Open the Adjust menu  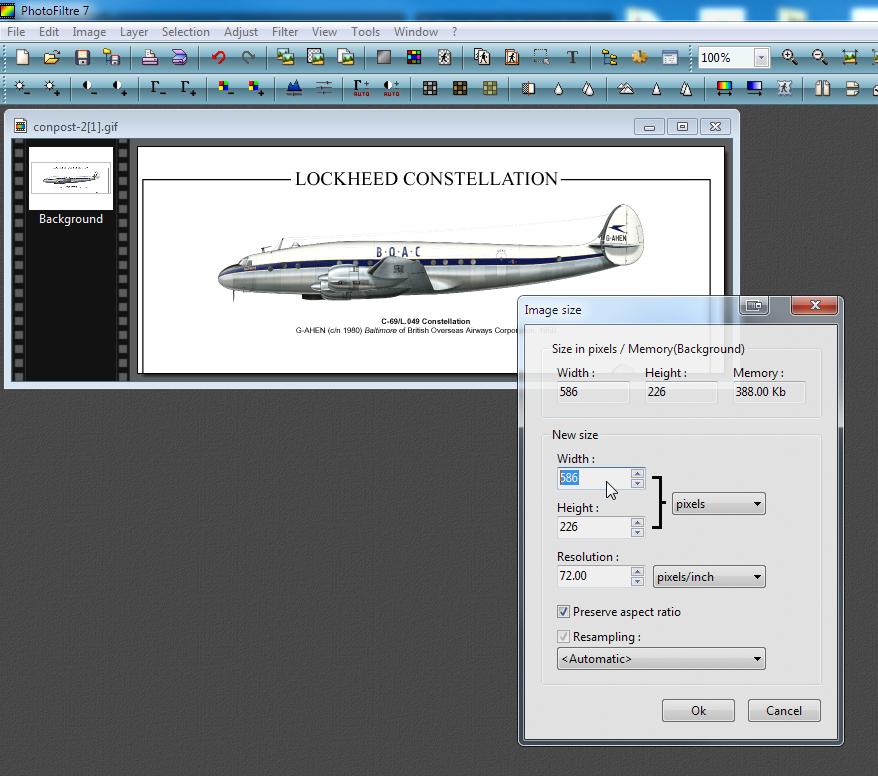point(241,32)
